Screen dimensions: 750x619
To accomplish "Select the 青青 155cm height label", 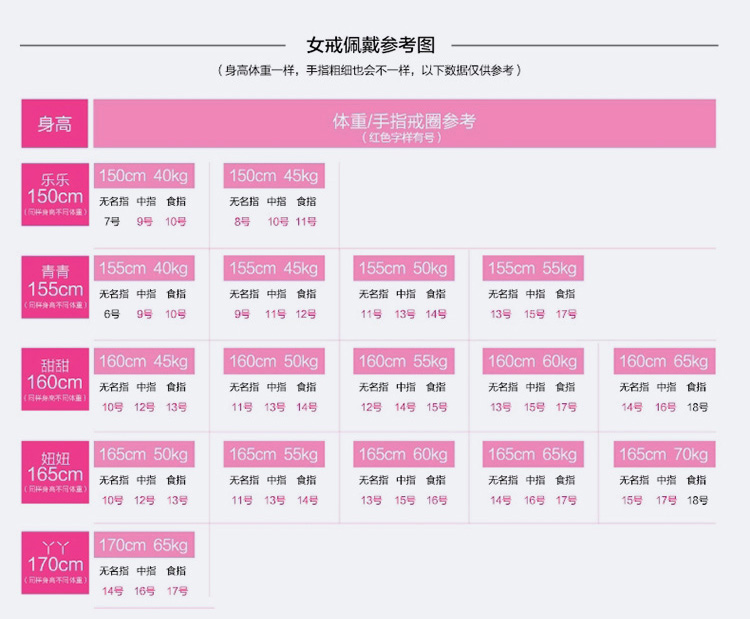I will 55,287.
